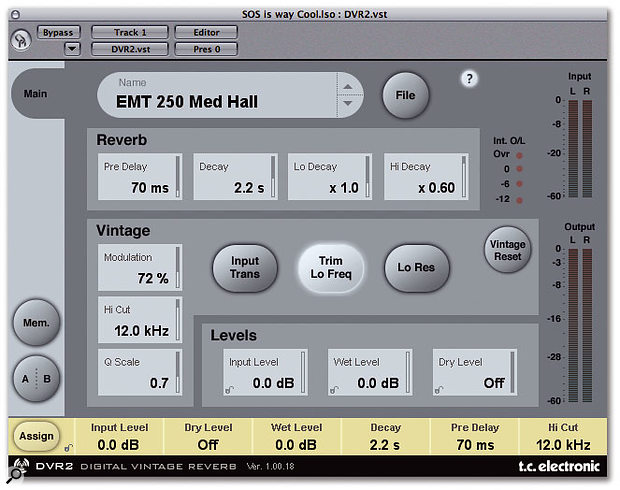This screenshot has width=620, height=490.
Task: Click the preset name EMT 250 Med Hall
Action: click(x=187, y=102)
